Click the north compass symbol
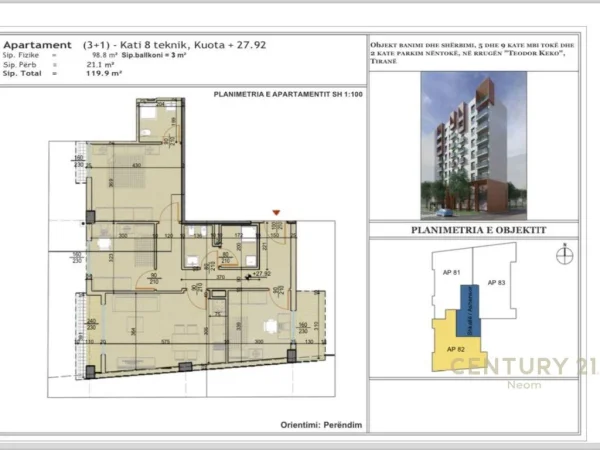This screenshot has height=450, width=600. [x=565, y=255]
